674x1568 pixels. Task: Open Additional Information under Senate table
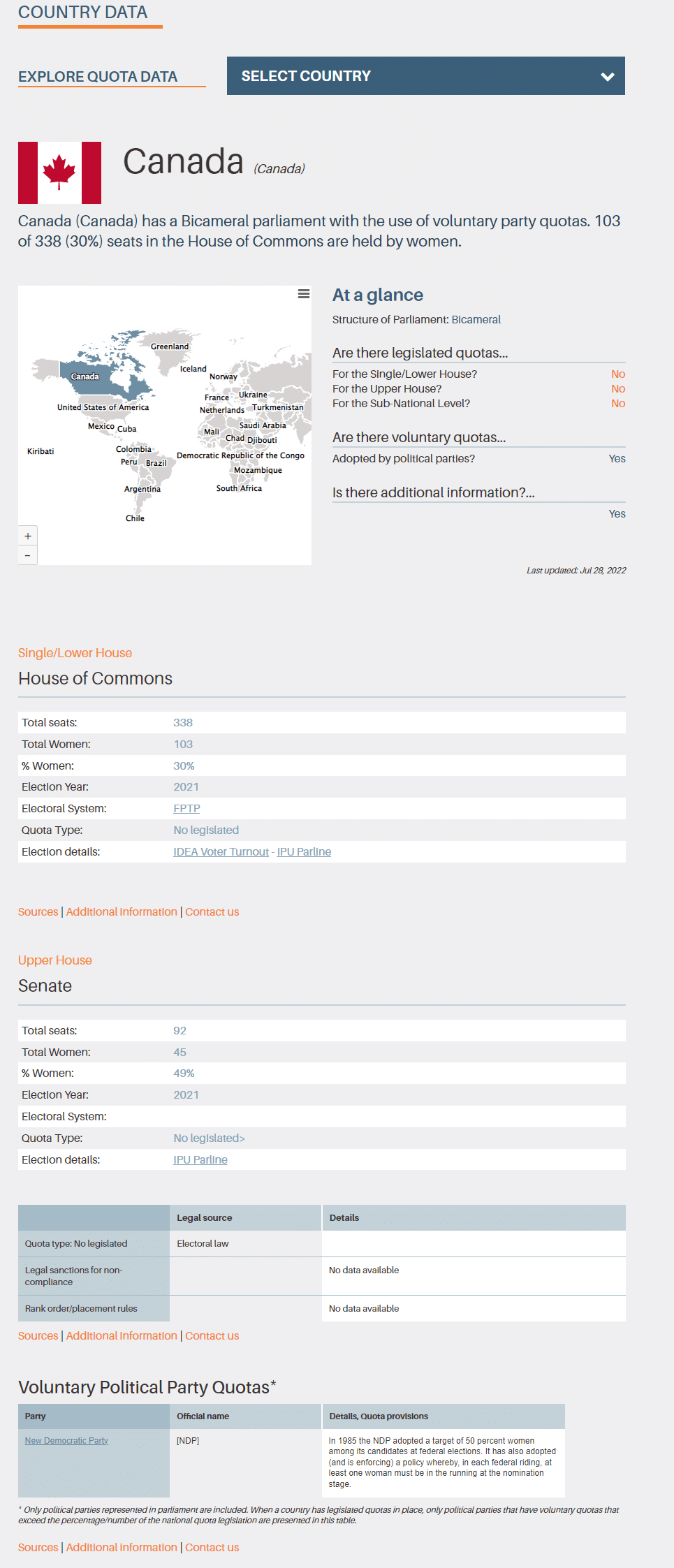pos(122,1335)
